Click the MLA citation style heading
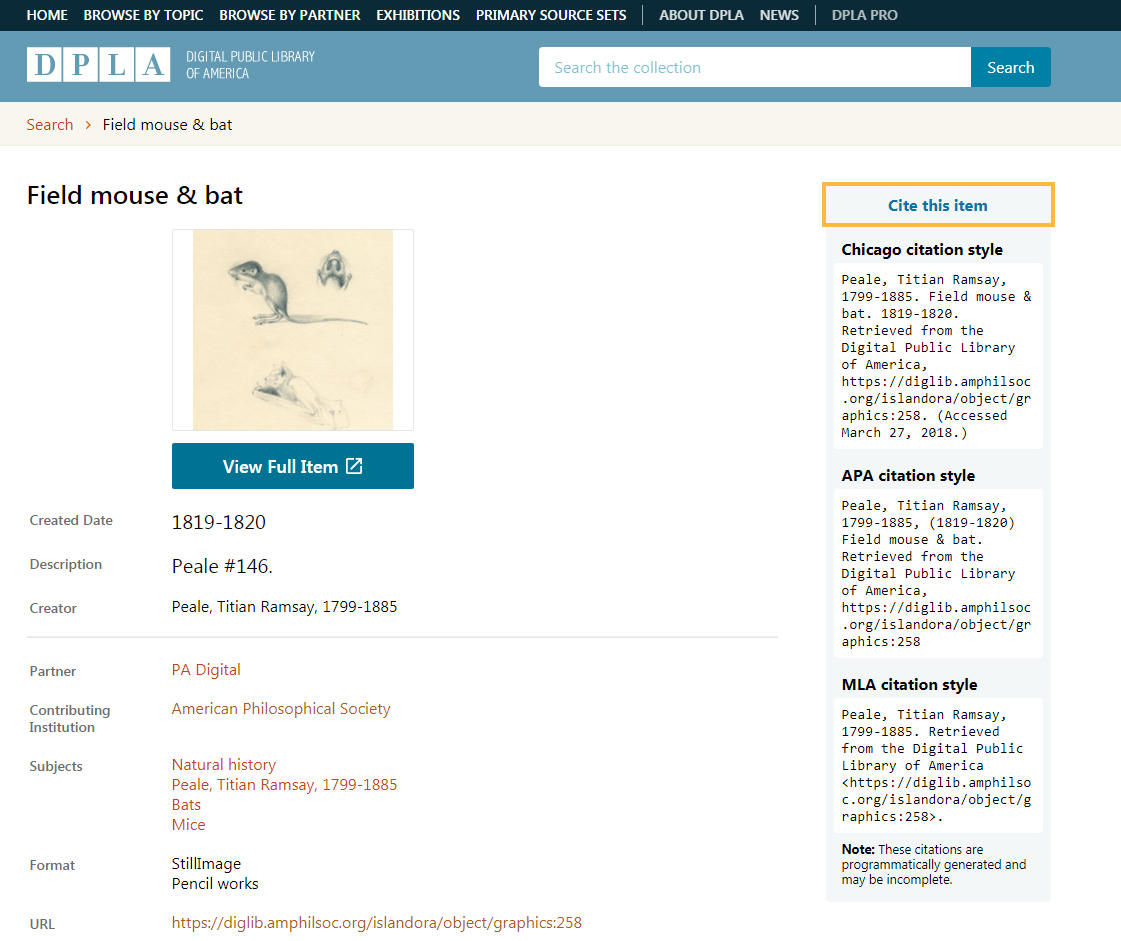 pos(909,684)
